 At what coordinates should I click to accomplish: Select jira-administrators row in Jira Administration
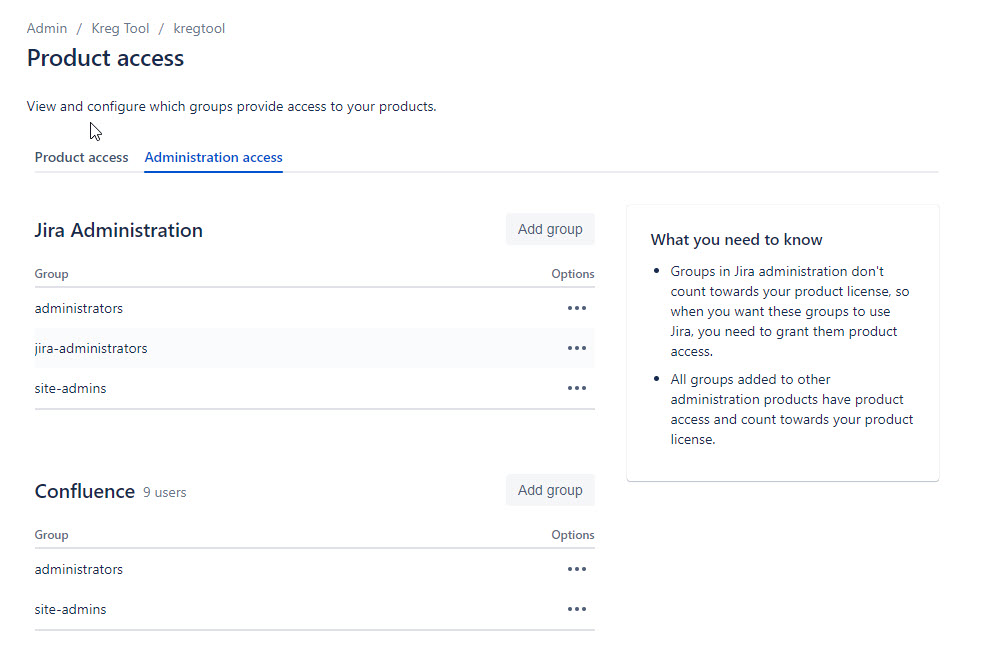314,348
